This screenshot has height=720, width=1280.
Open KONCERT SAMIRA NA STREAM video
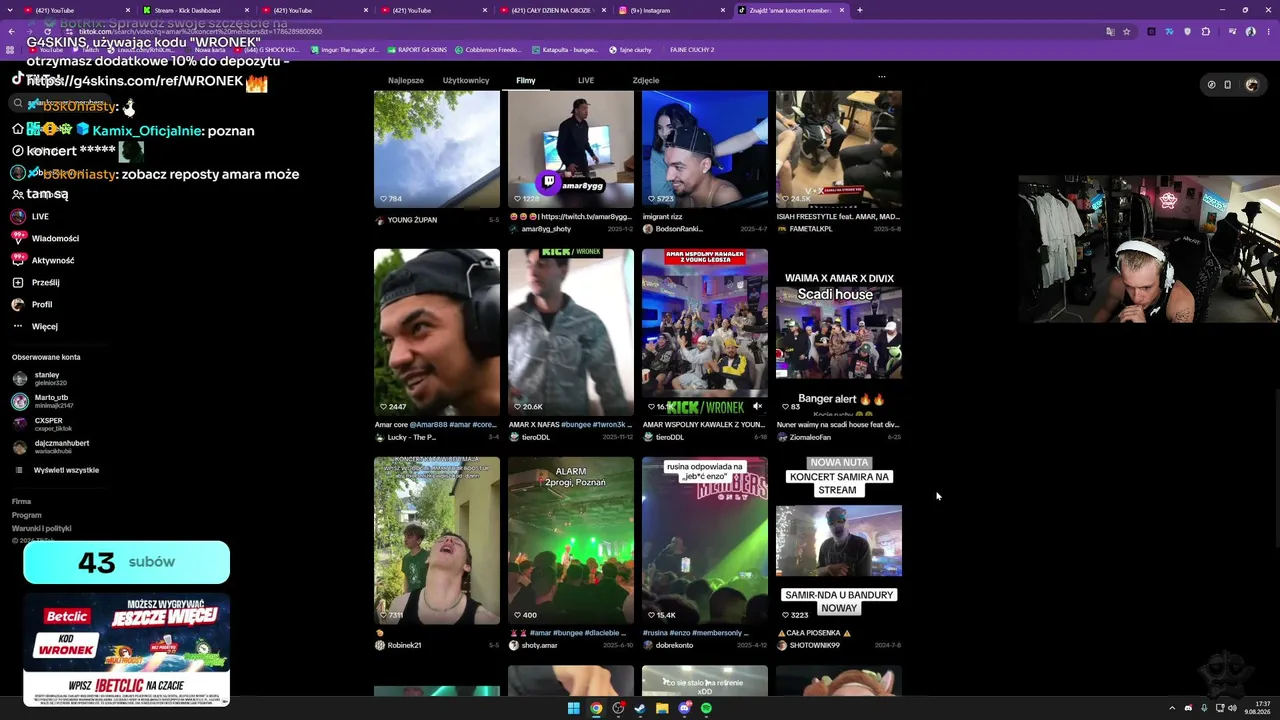(x=839, y=540)
